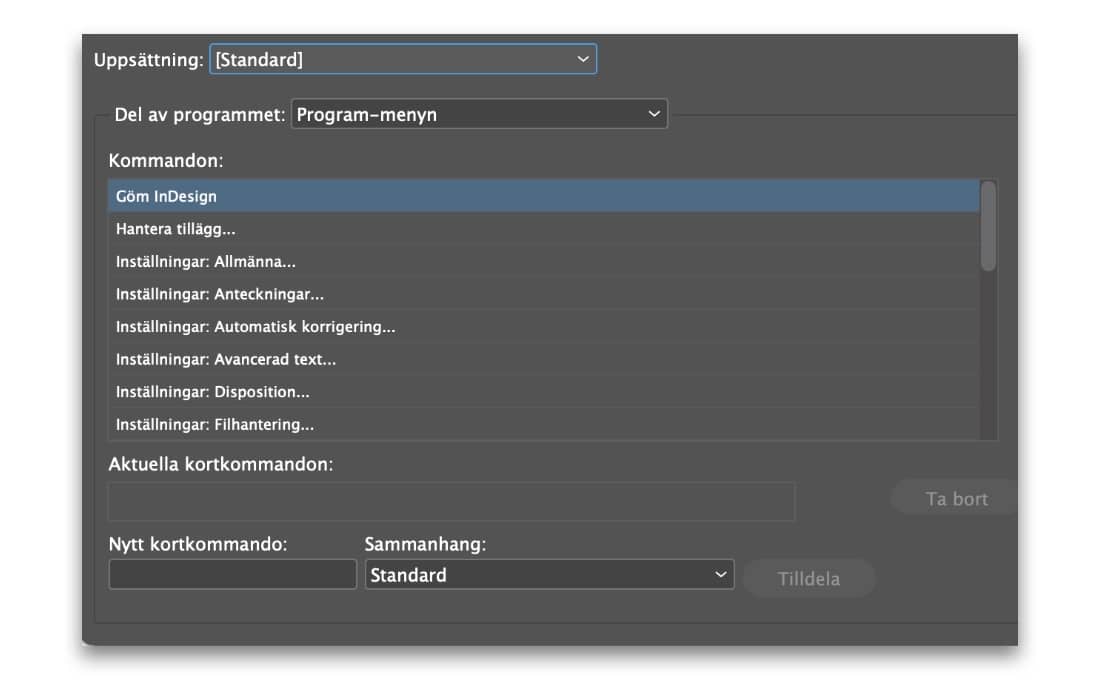
Task: Click the Tilldela button
Action: pyautogui.click(x=809, y=579)
